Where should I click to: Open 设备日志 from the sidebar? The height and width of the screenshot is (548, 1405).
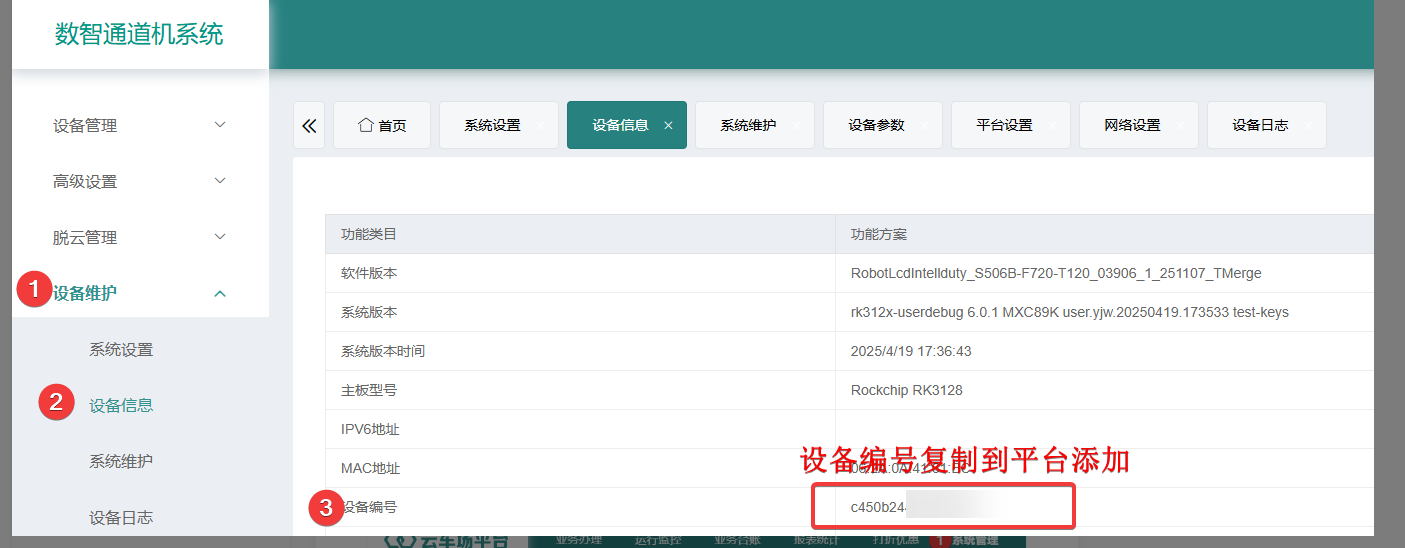click(121, 518)
